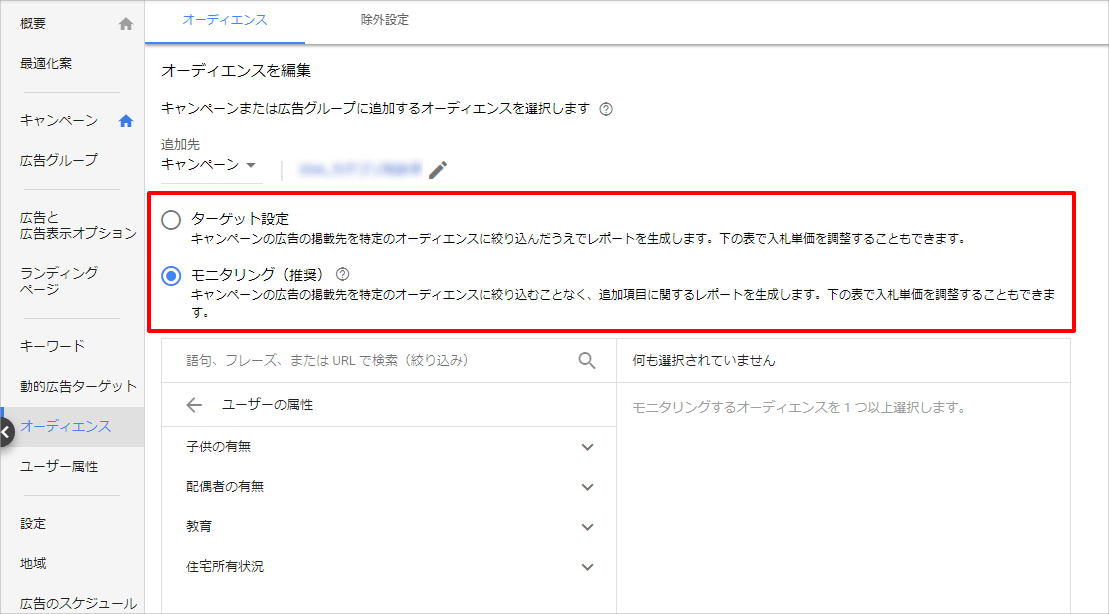The width and height of the screenshot is (1109, 614).
Task: Select the ターゲット設定 radio button
Action: (171, 220)
